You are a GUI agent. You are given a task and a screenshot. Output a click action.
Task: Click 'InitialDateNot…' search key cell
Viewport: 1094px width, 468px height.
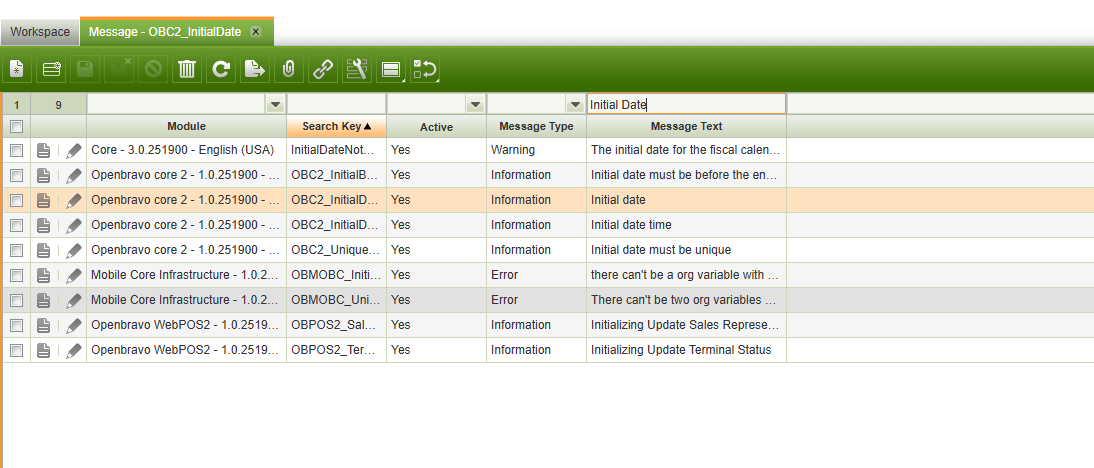336,150
